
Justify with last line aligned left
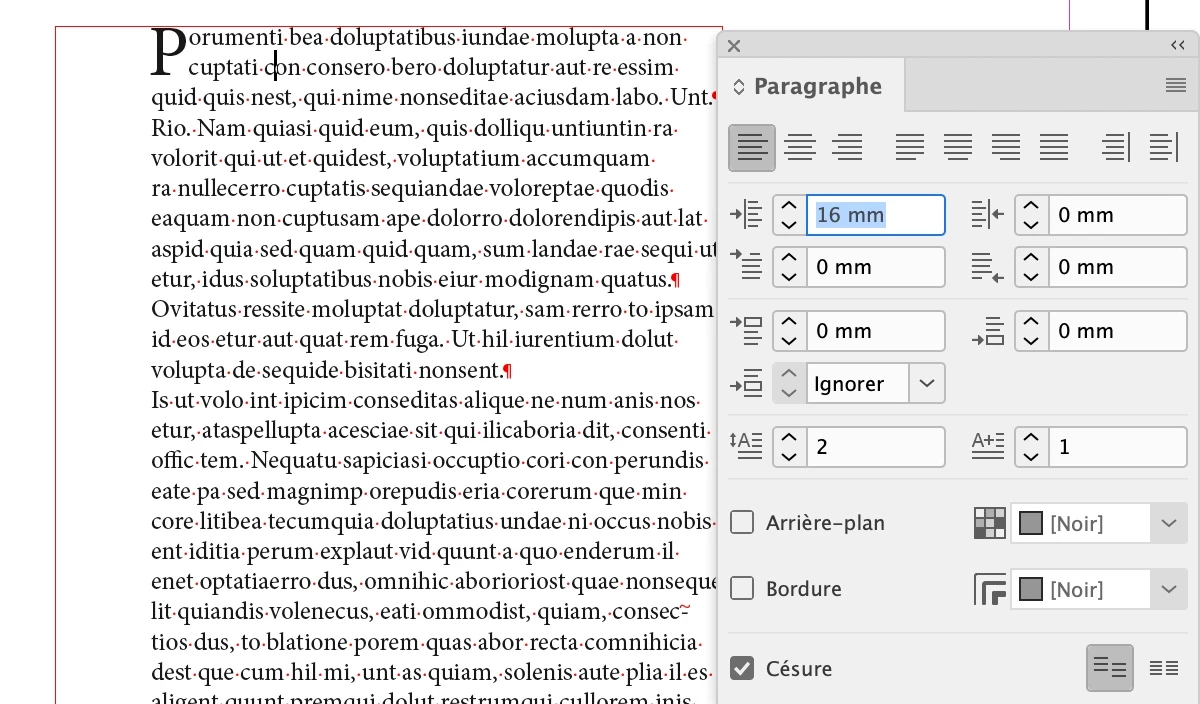910,148
